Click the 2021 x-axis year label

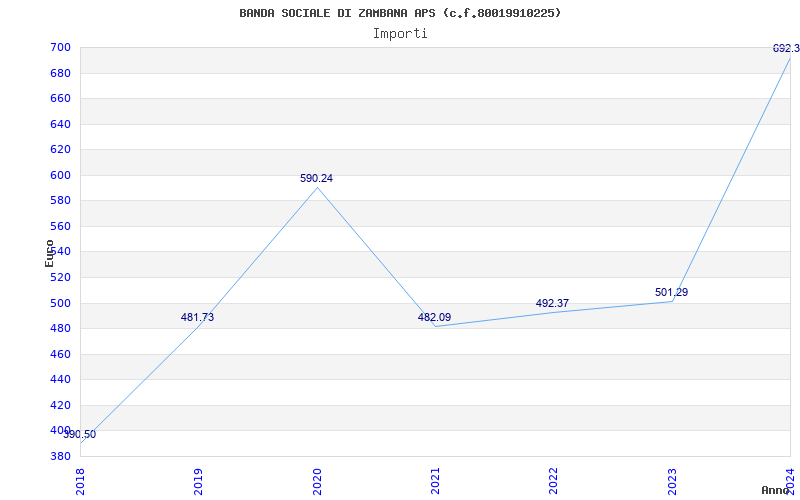(435, 481)
